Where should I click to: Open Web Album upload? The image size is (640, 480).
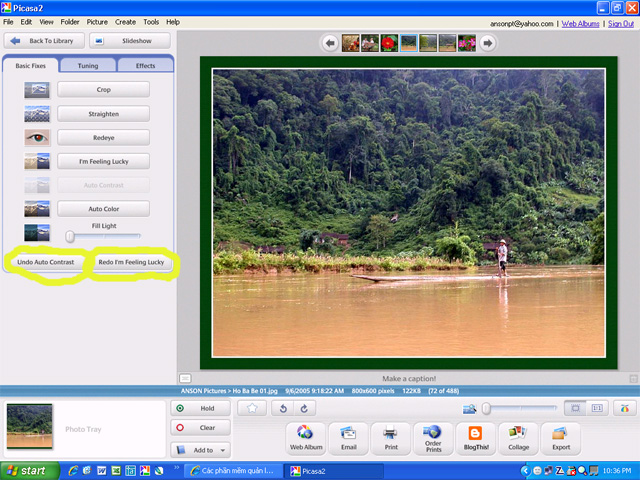click(x=306, y=438)
